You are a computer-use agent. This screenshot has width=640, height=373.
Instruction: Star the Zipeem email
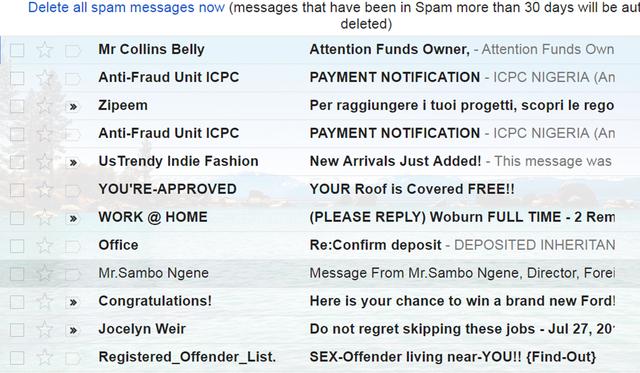click(44, 106)
